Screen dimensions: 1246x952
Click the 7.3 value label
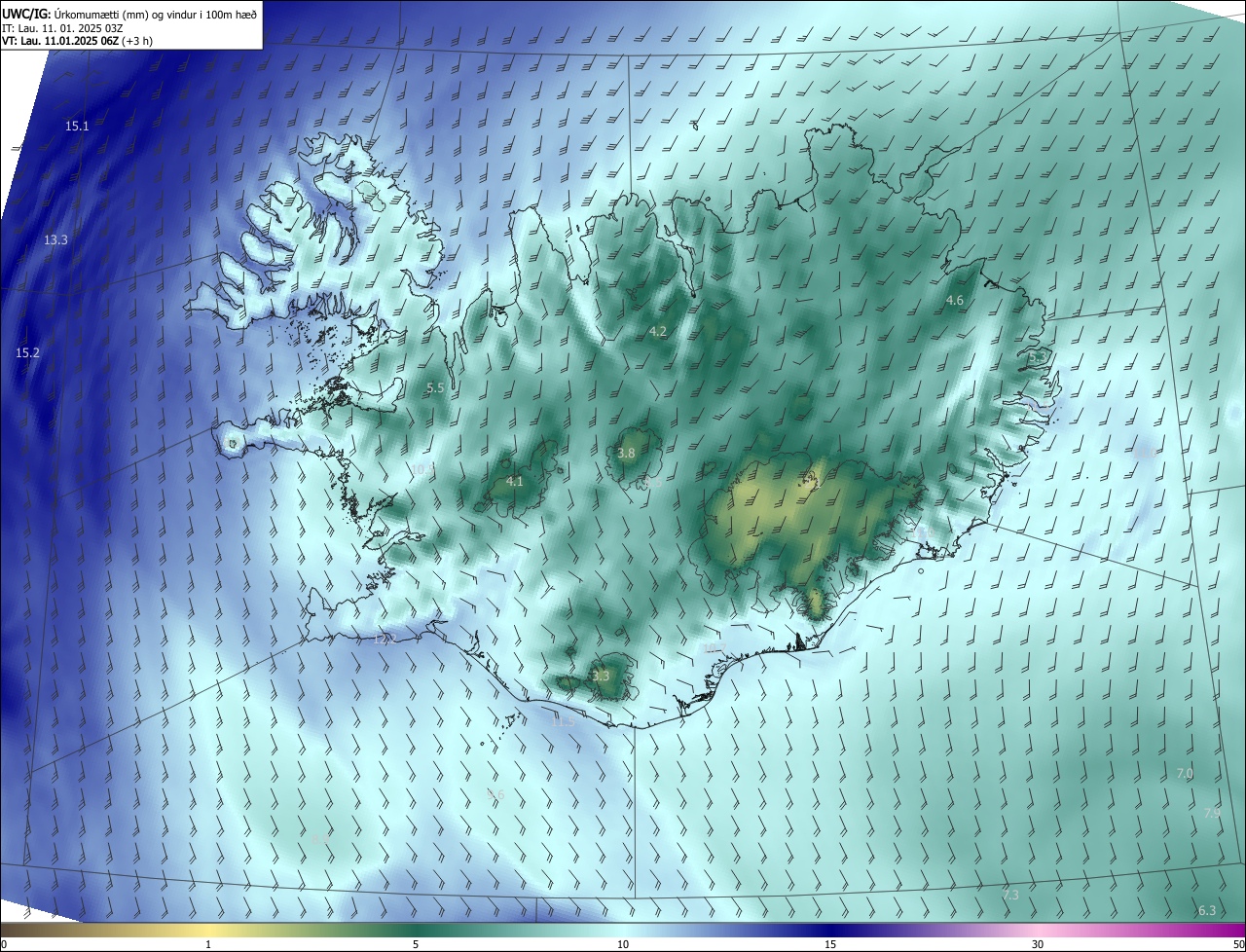pyautogui.click(x=1010, y=895)
